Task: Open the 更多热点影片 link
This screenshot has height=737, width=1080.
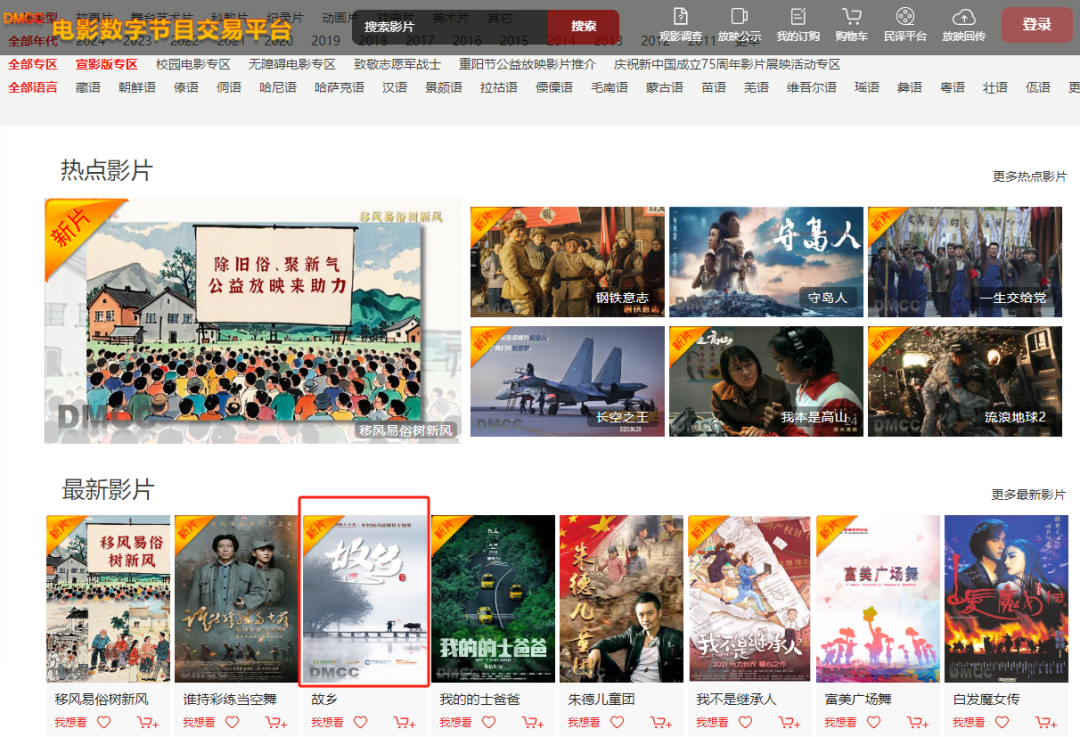Action: click(x=1029, y=177)
